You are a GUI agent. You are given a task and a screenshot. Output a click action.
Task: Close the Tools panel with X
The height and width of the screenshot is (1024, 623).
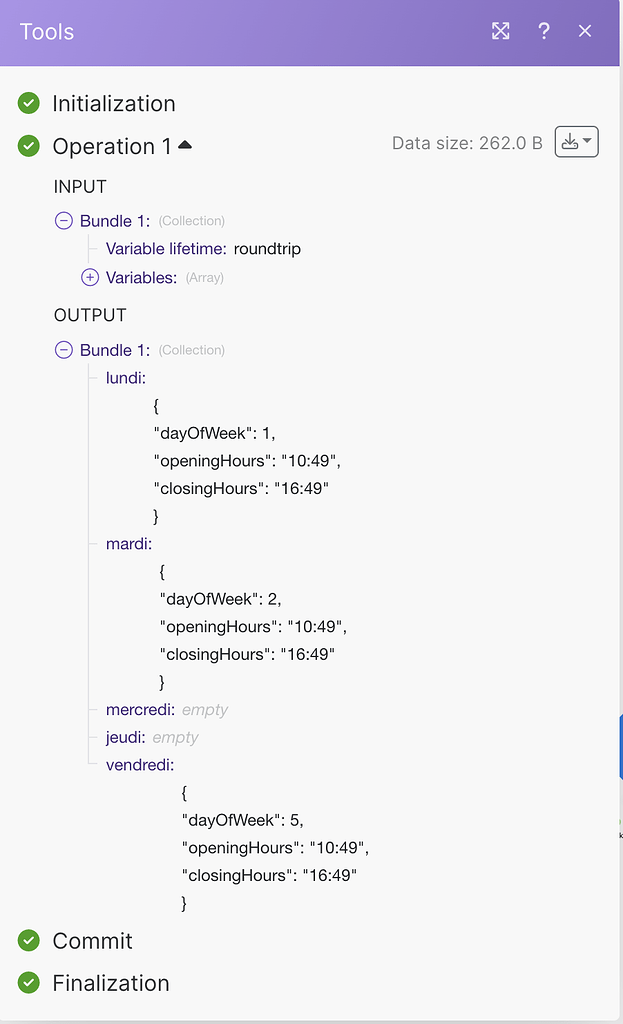585,31
